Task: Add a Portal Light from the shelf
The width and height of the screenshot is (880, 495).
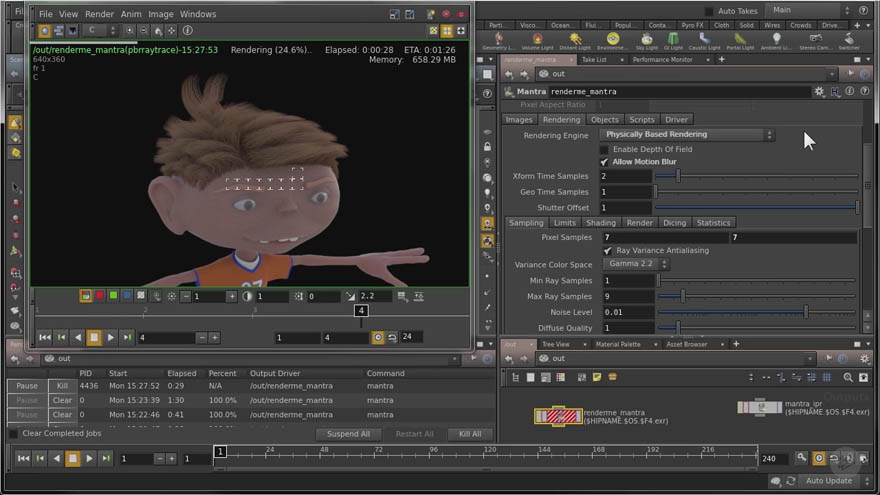Action: (740, 41)
